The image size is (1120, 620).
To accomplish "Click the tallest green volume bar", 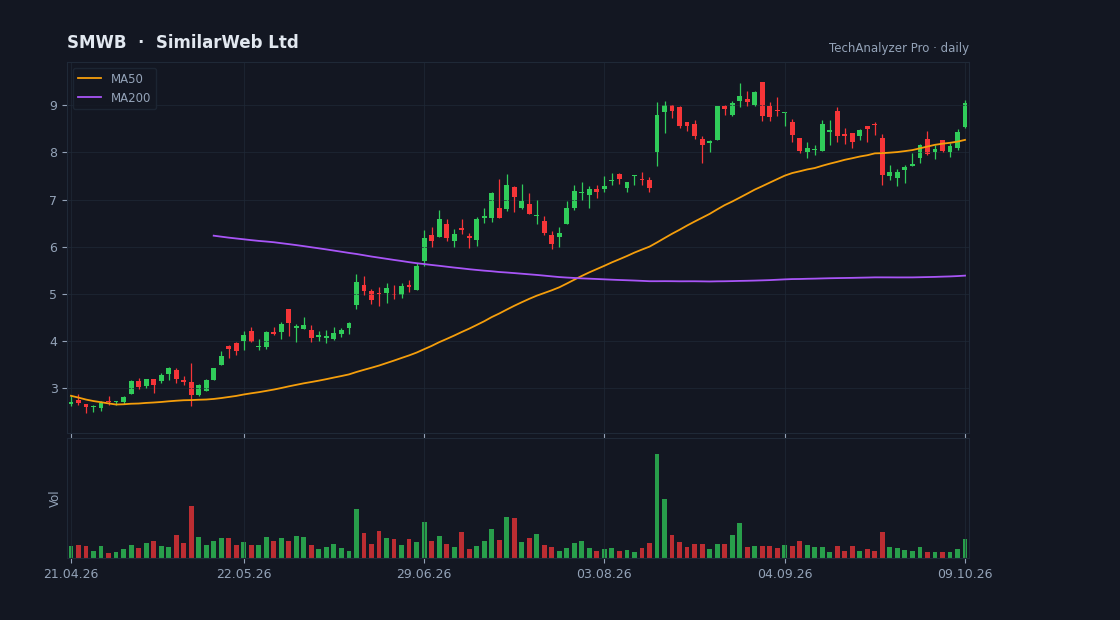I will [657, 506].
